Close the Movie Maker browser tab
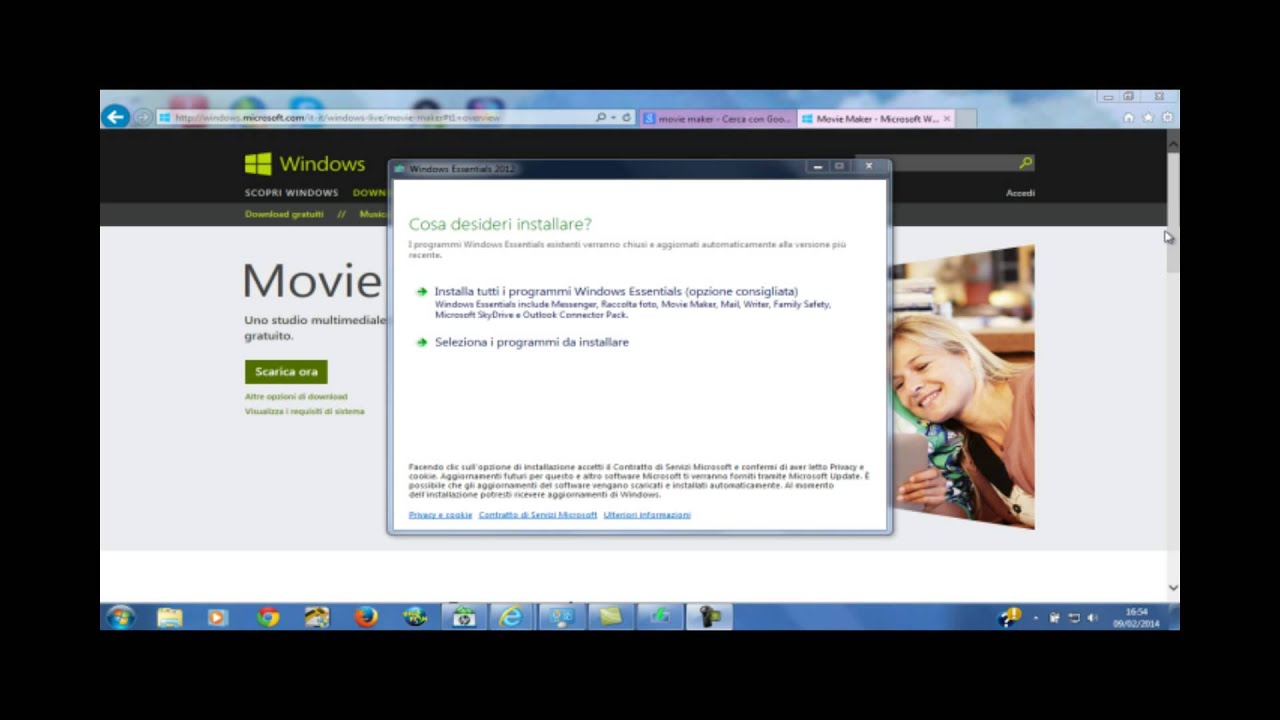Screen dimensions: 1280x720 pyautogui.click(x=947, y=118)
